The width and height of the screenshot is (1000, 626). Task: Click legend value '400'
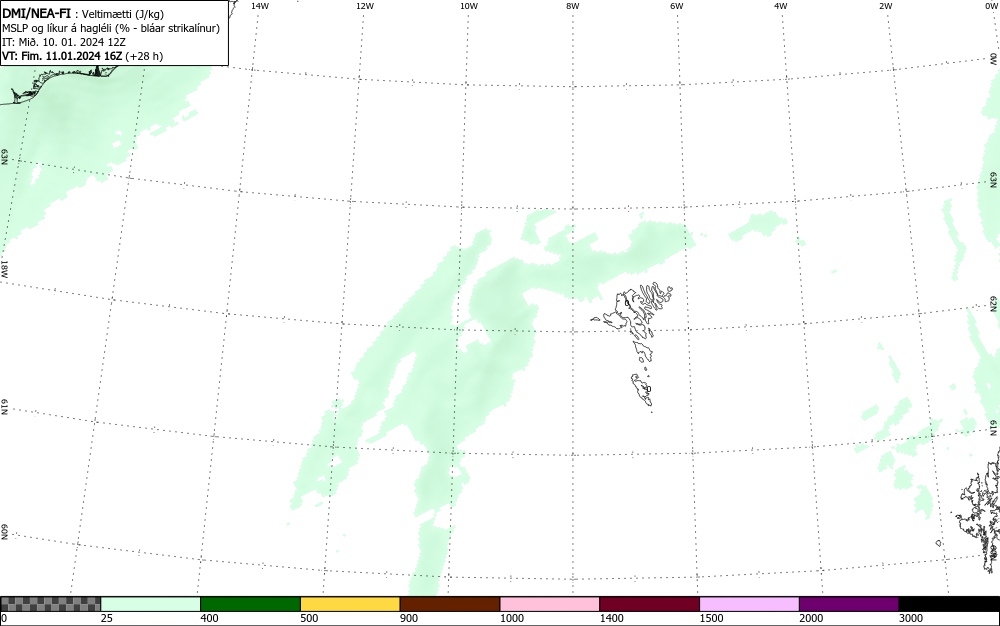tap(209, 618)
